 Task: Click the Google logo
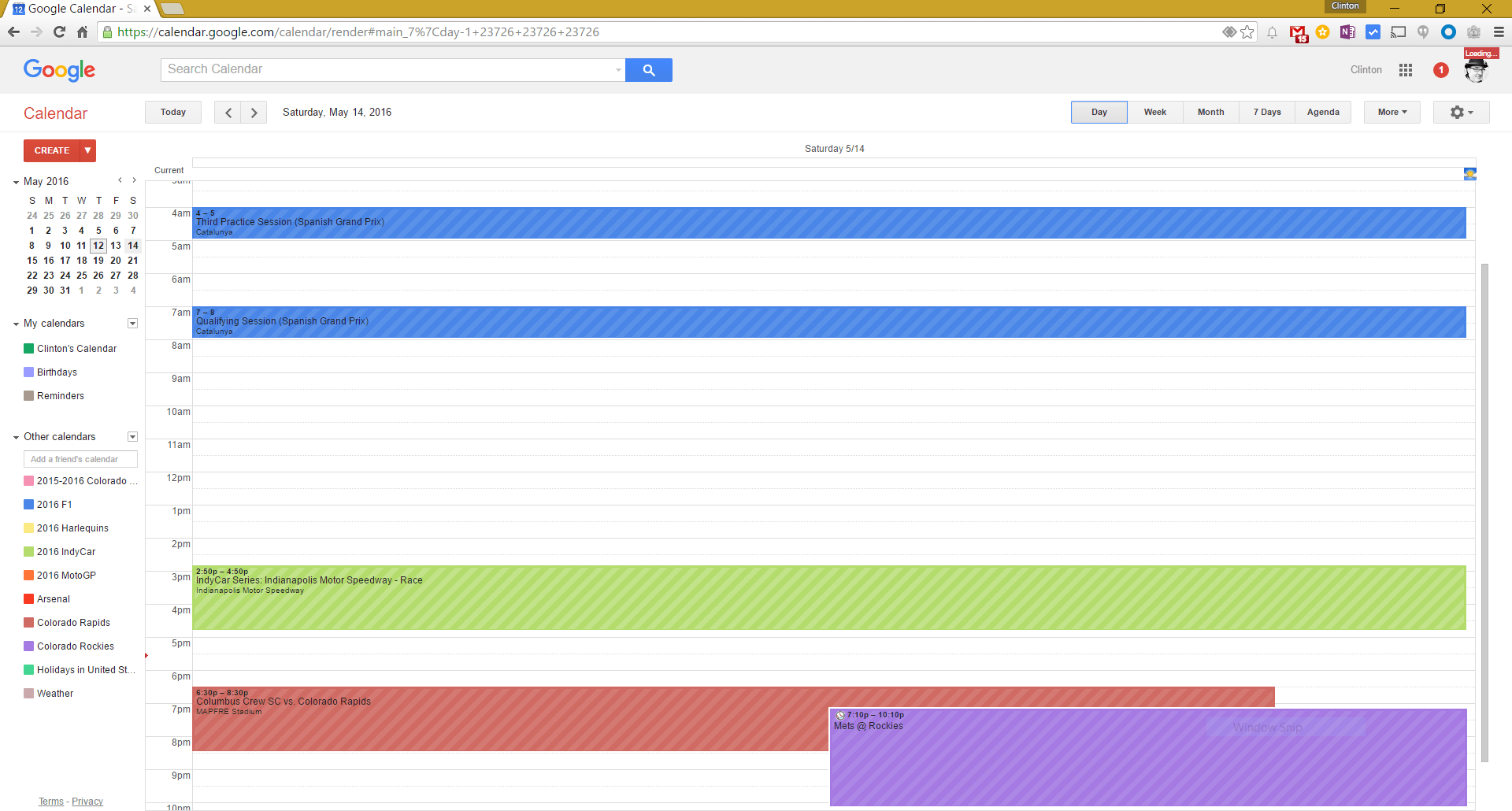coord(60,70)
